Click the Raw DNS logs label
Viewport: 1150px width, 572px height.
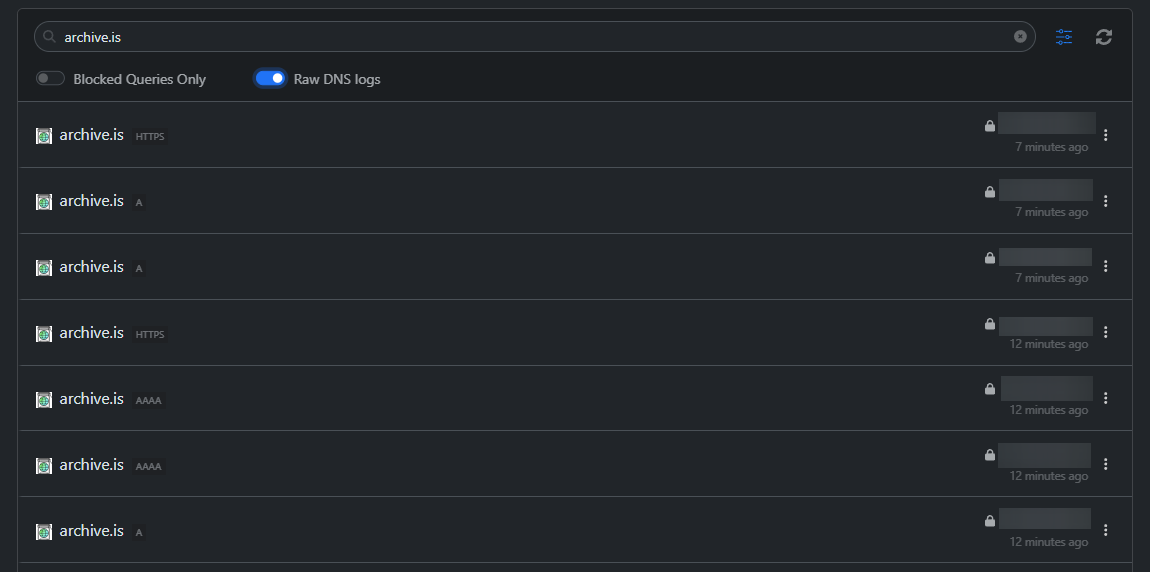point(337,79)
